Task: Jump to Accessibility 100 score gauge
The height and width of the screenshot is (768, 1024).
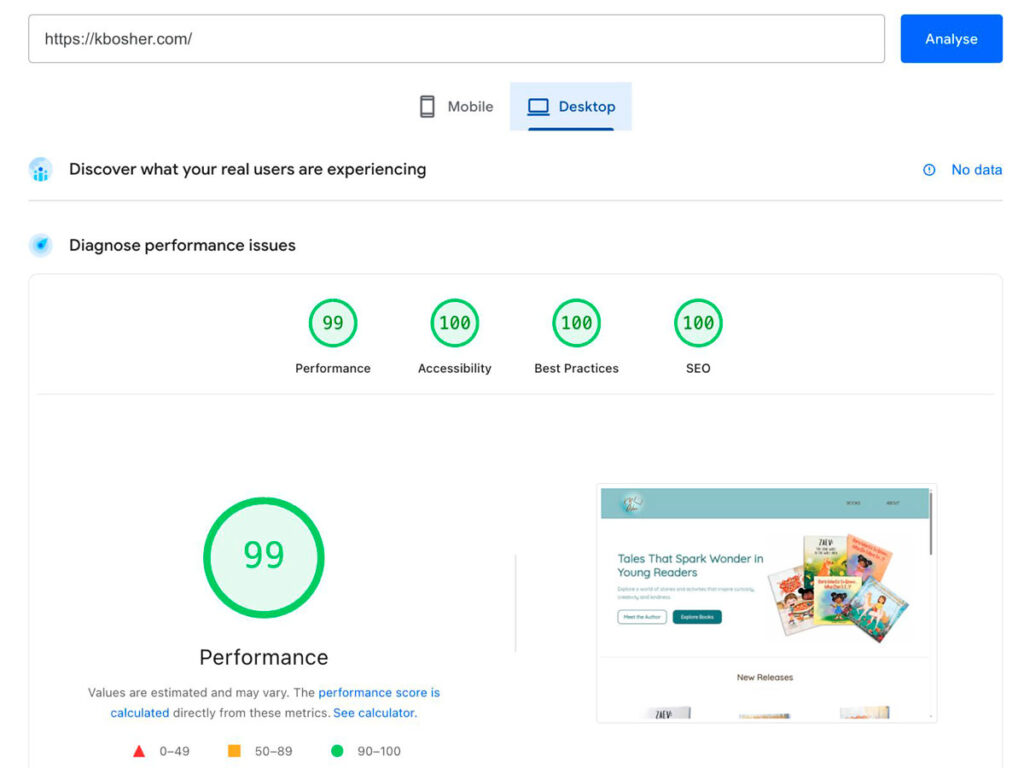Action: [x=455, y=323]
